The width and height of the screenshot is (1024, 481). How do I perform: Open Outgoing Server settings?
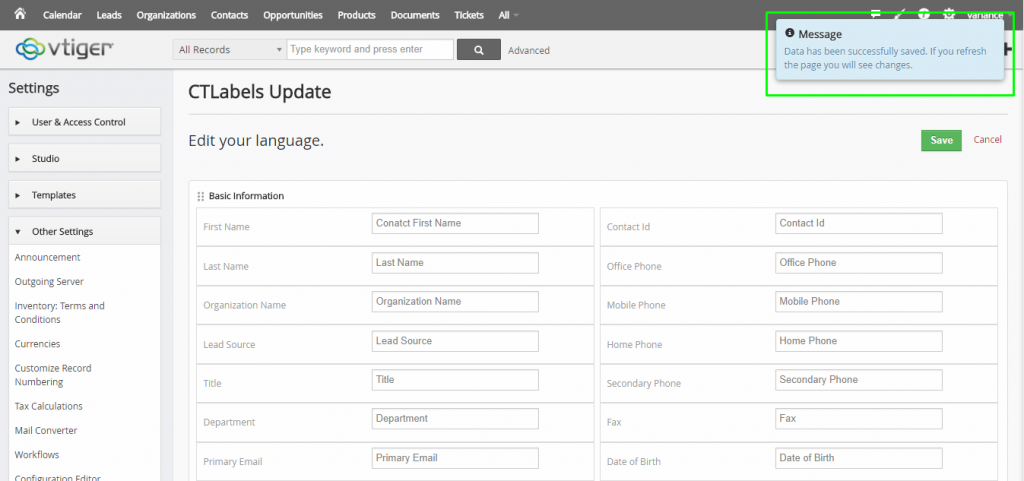(x=49, y=281)
